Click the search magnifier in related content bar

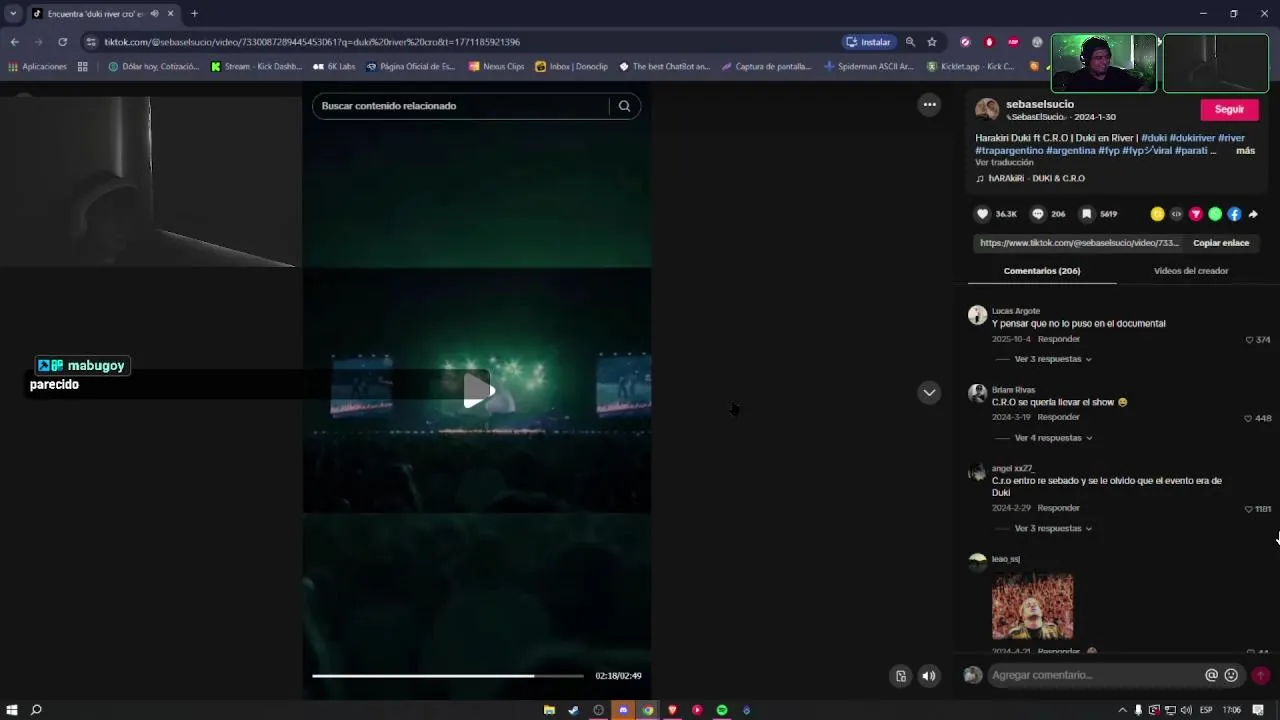pyautogui.click(x=624, y=106)
